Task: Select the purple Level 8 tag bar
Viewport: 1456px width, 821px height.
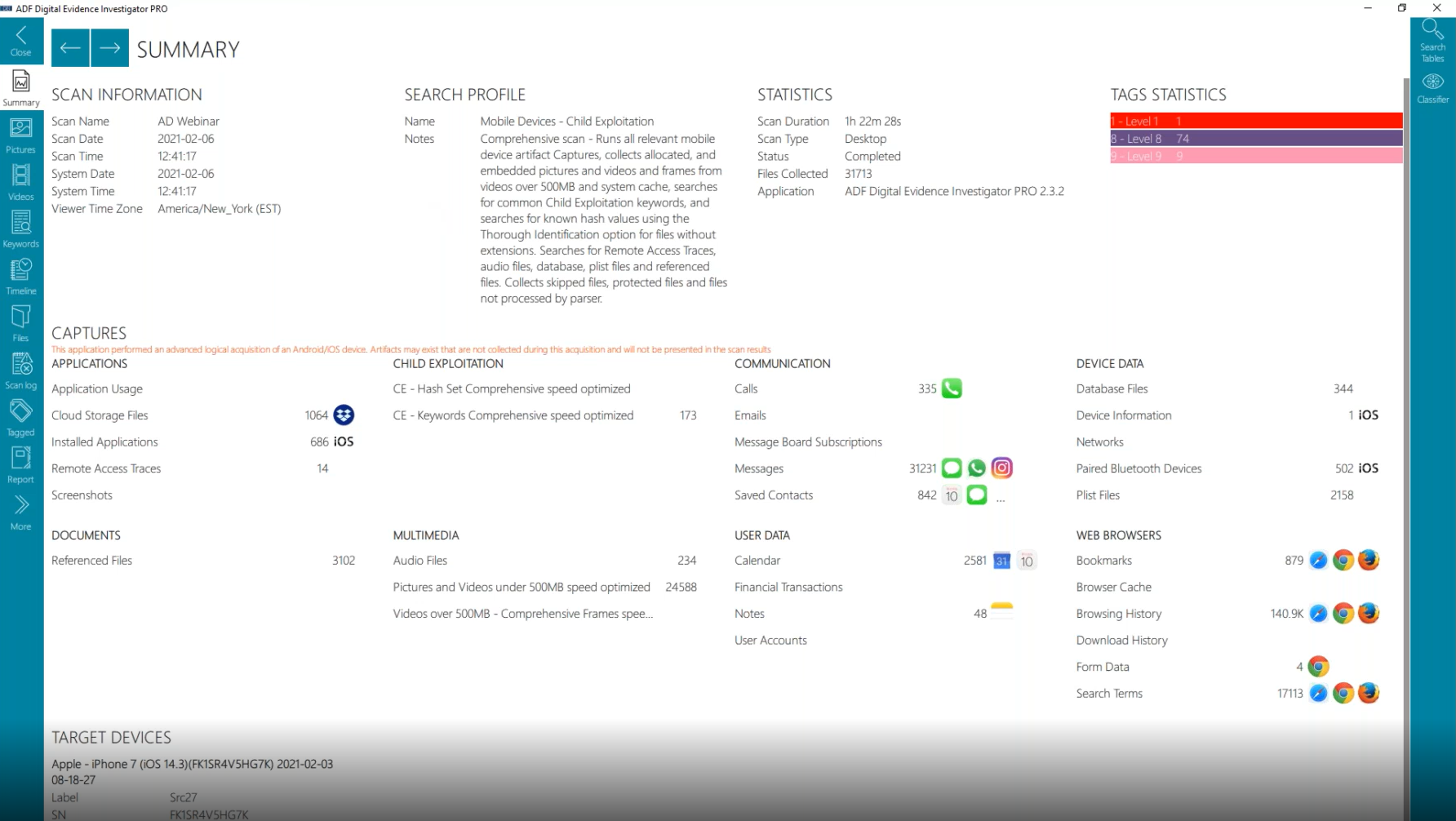Action: click(1256, 138)
